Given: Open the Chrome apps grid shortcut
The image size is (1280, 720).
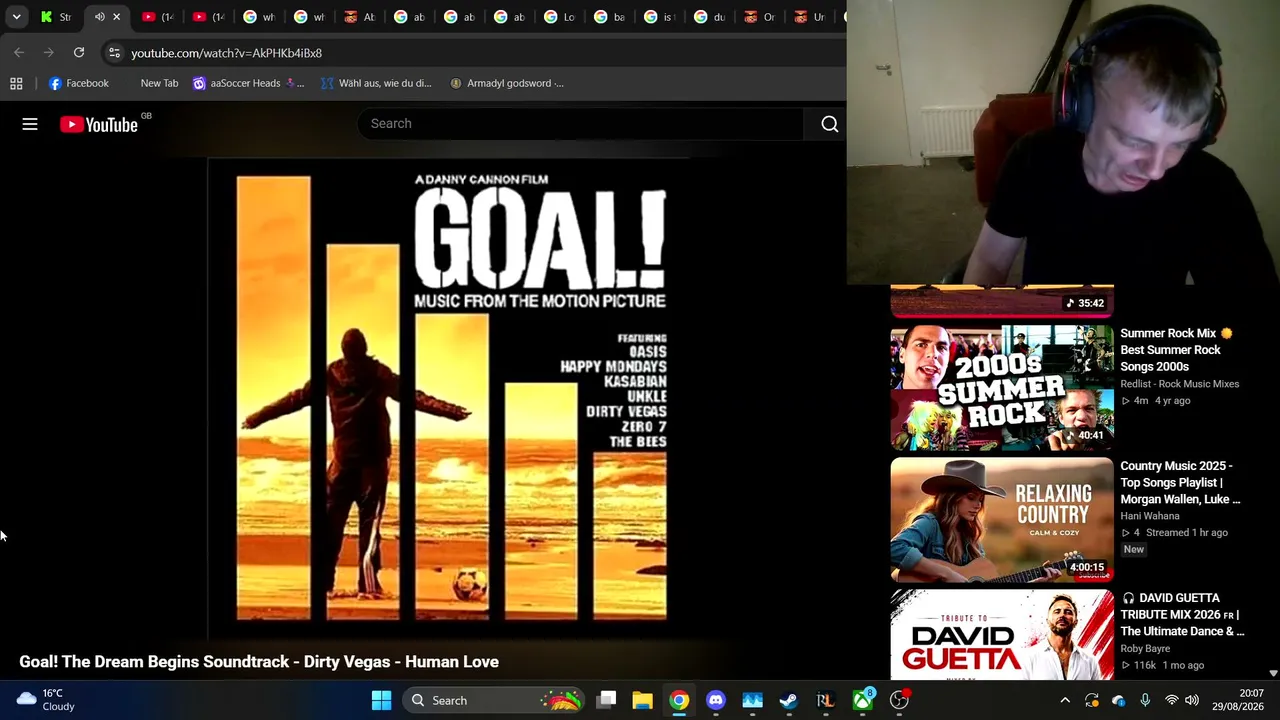Looking at the screenshot, I should pos(16,83).
